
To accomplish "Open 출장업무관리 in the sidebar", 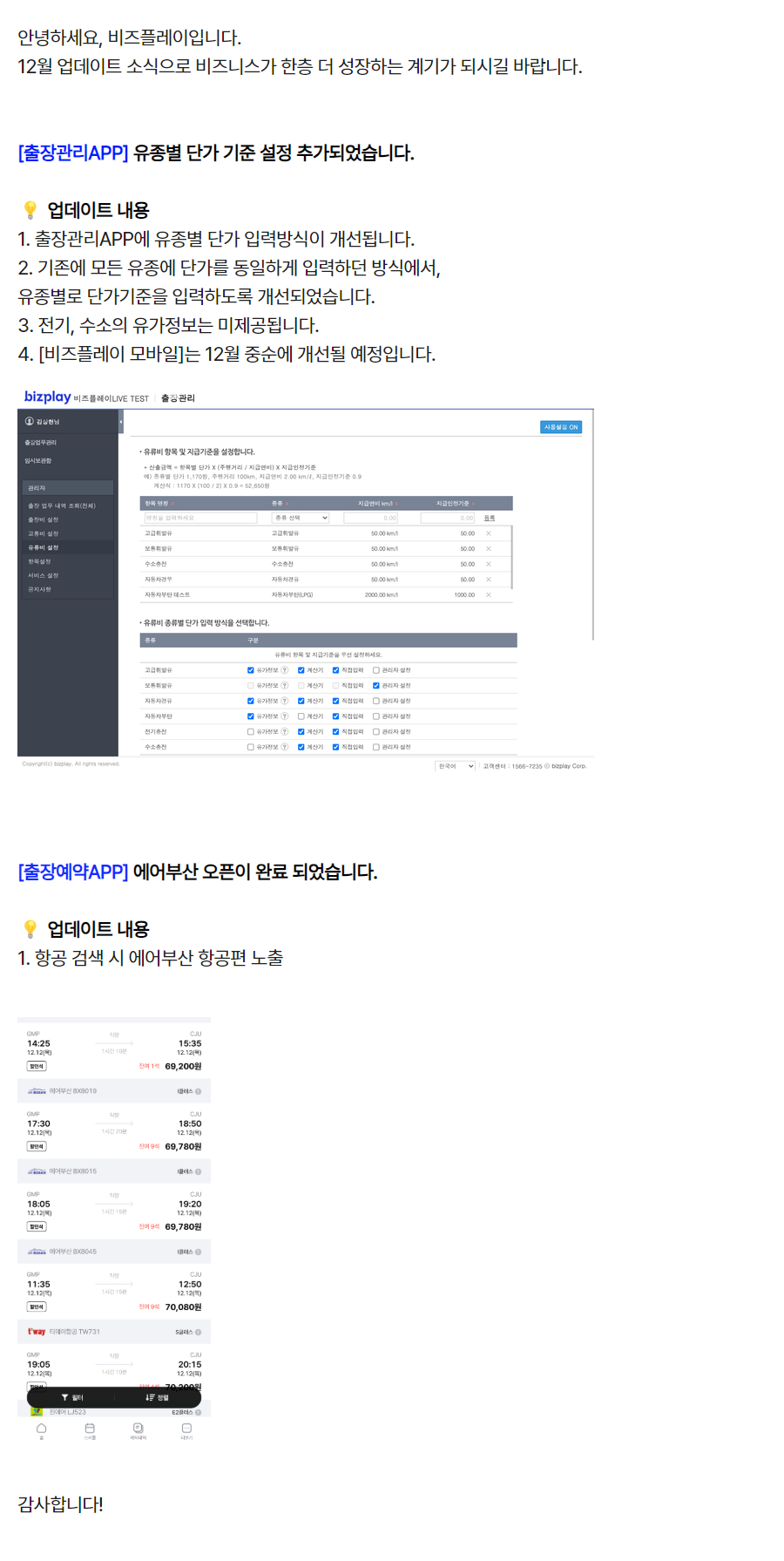I will [x=41, y=443].
